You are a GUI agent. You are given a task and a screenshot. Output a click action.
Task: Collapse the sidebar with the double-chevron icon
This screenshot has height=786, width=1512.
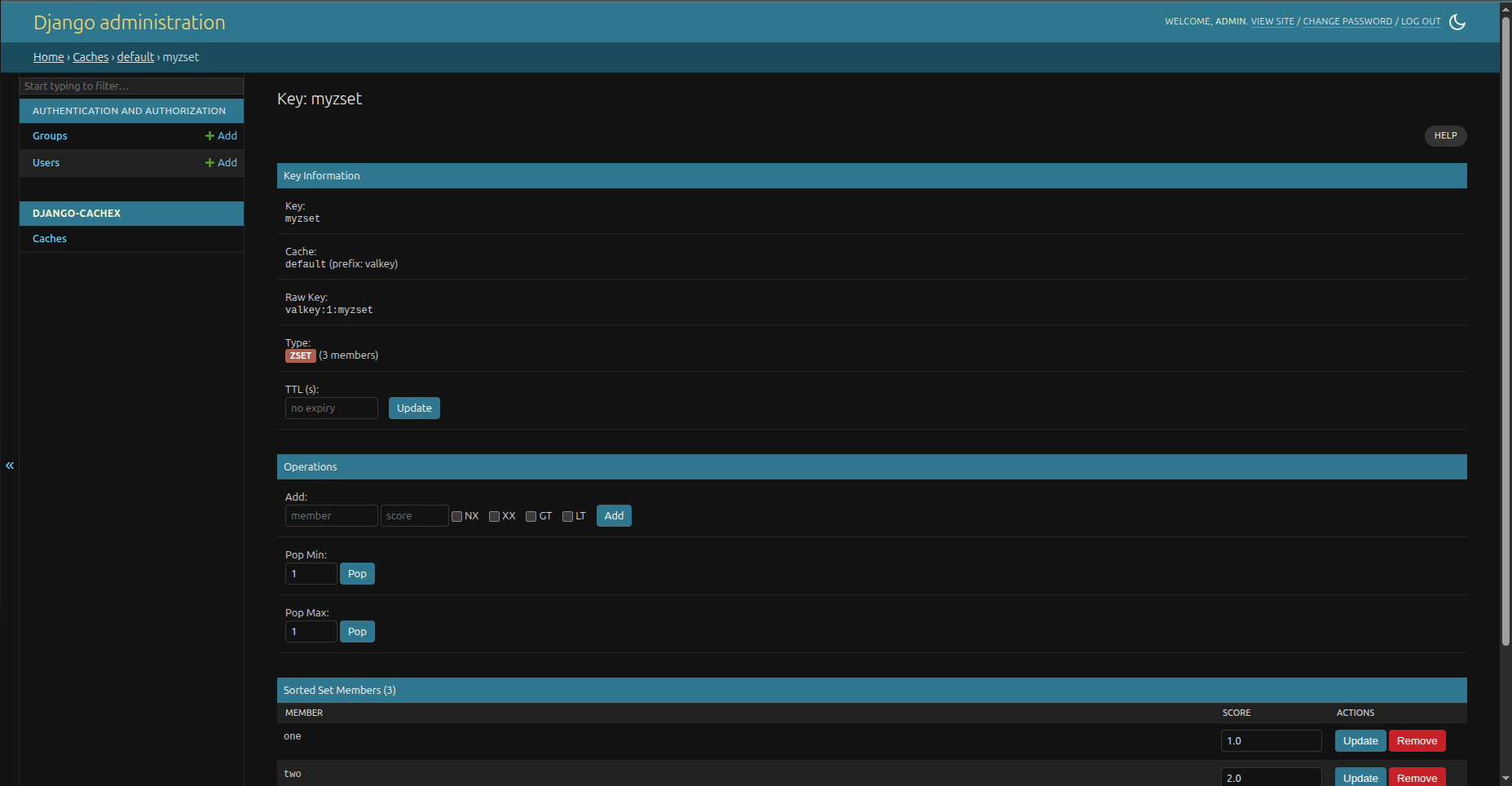(10, 466)
